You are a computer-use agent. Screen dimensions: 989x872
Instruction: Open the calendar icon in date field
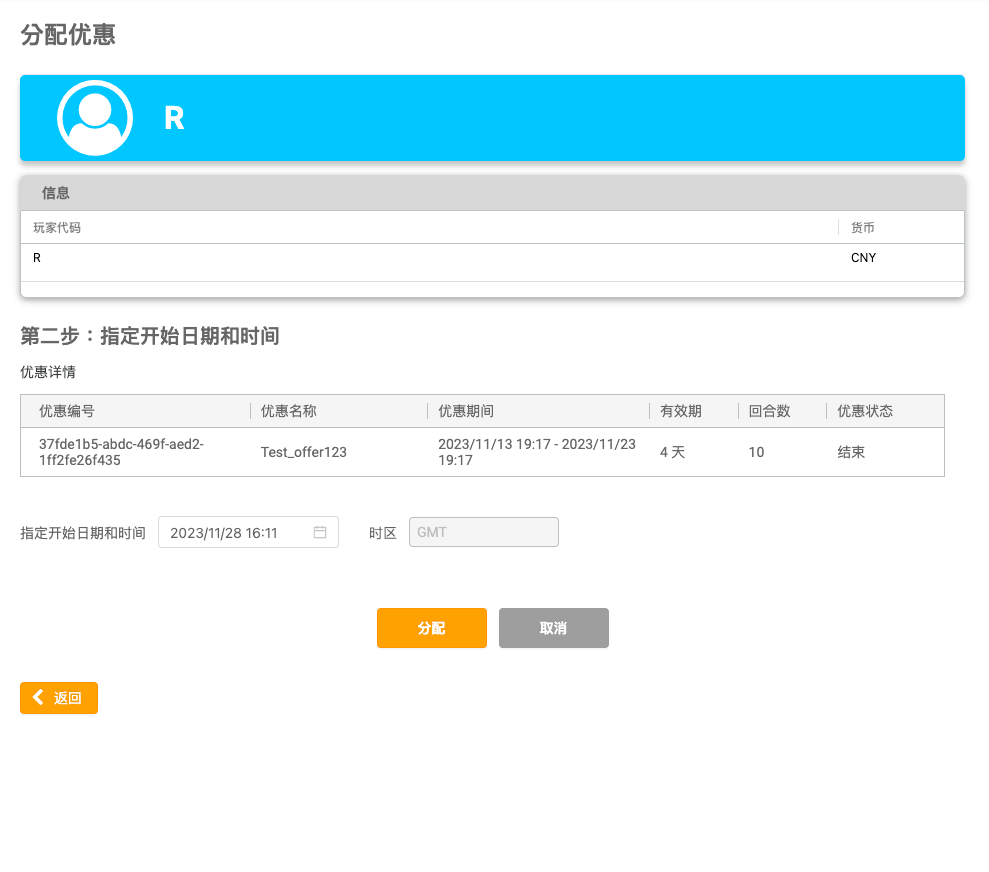[320, 532]
